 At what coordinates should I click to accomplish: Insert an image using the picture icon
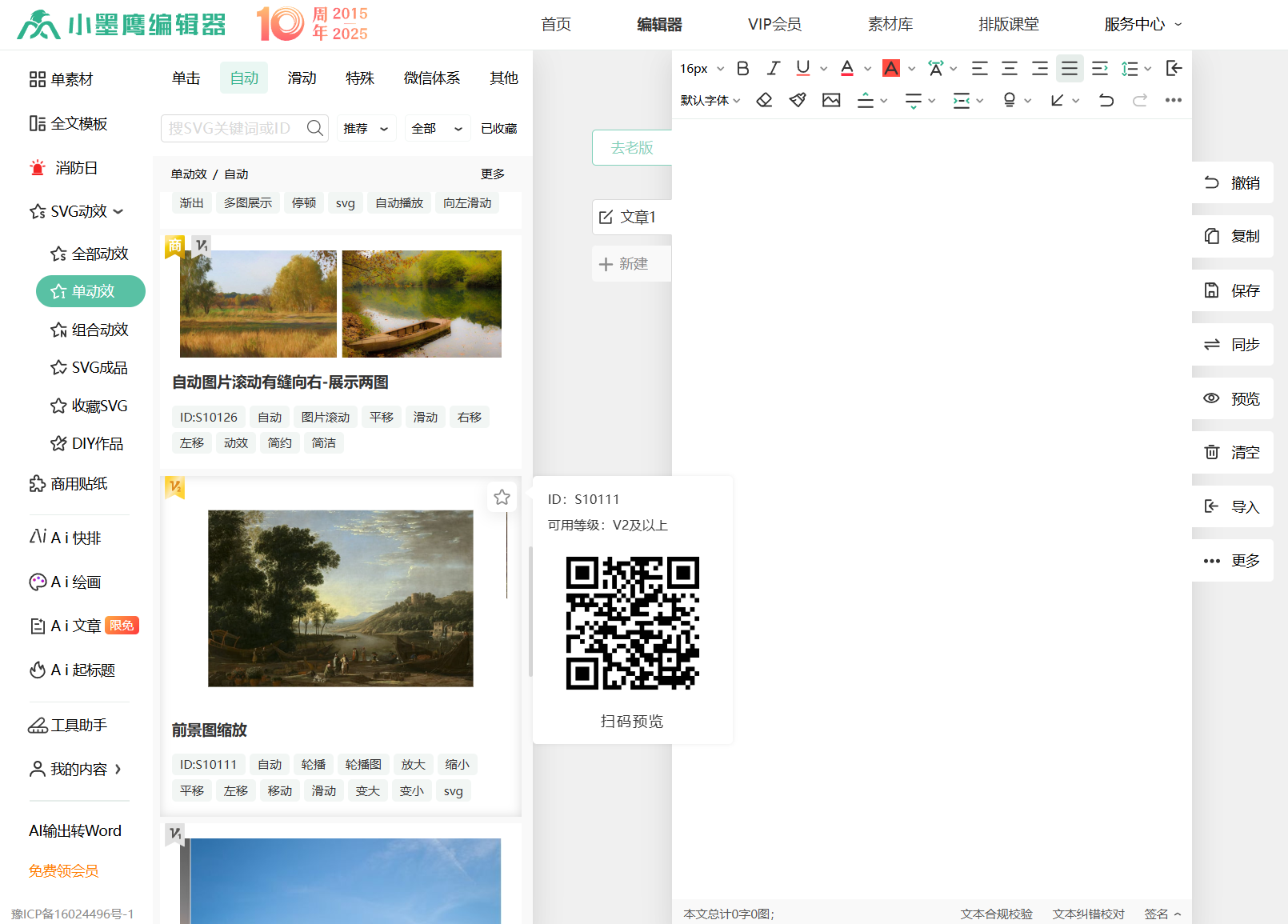(x=831, y=100)
